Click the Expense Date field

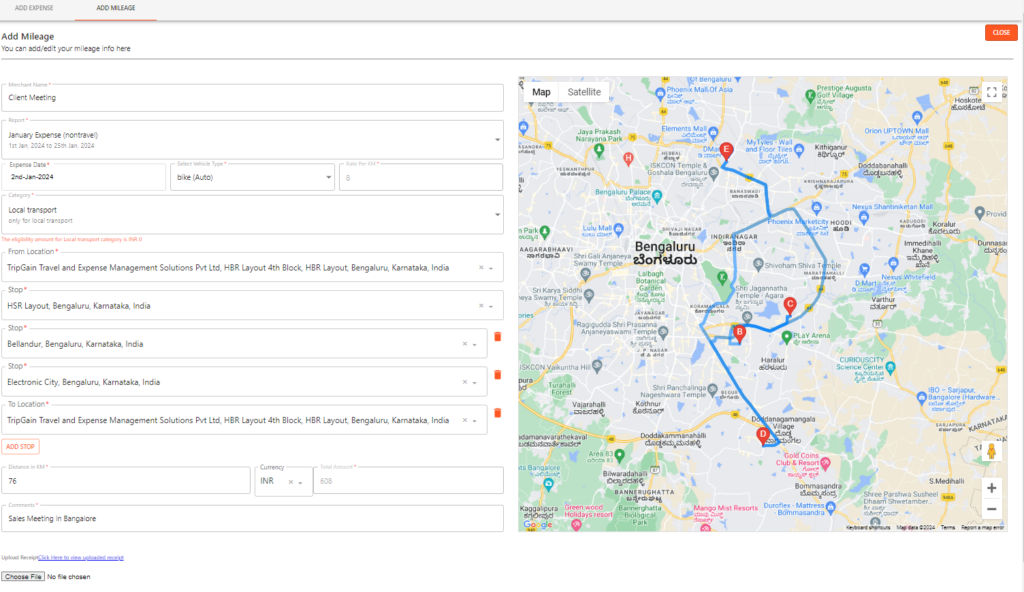point(84,177)
